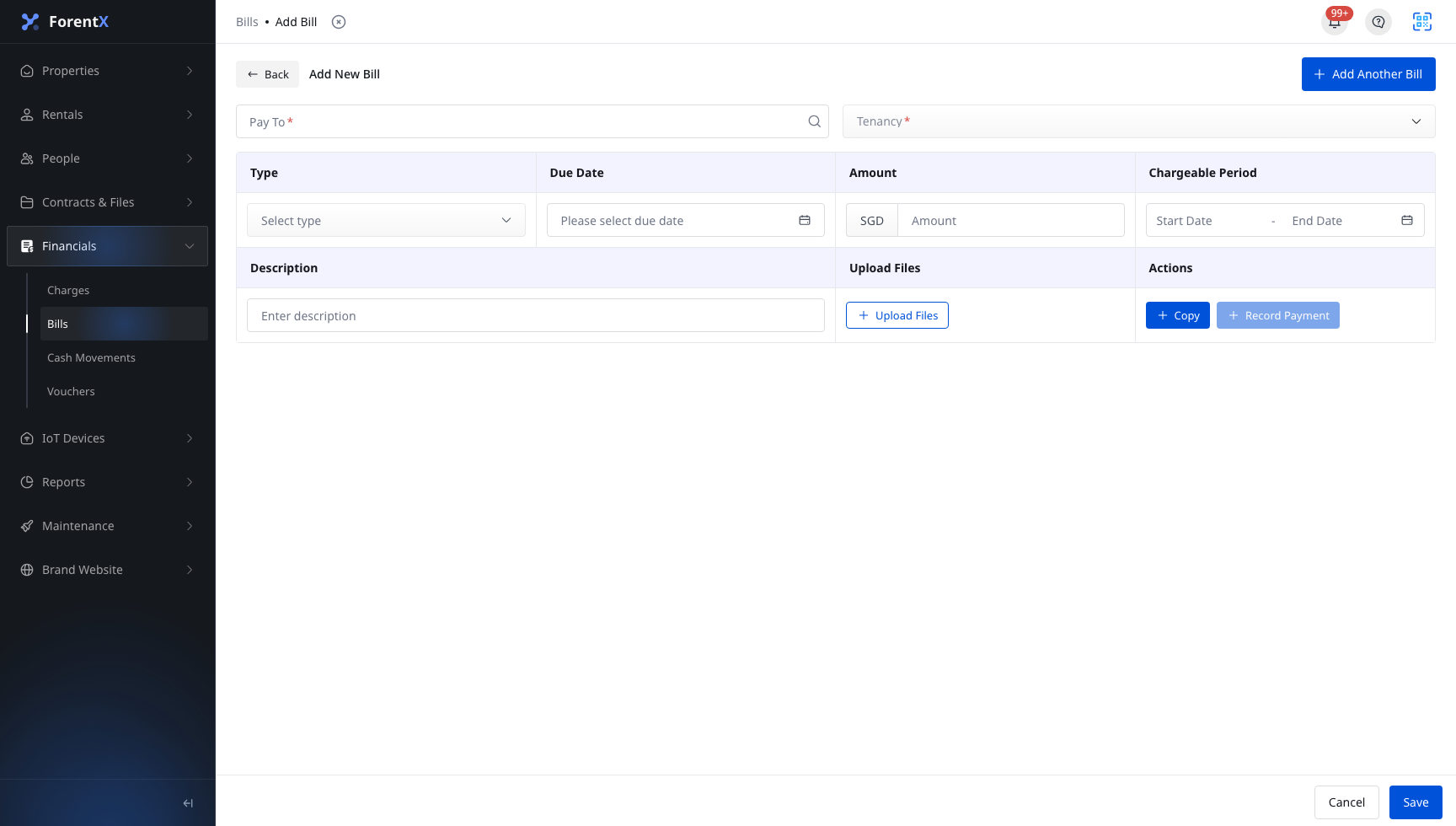The image size is (1456, 826).
Task: Click the Bills breadcrumb link
Action: pos(247,22)
